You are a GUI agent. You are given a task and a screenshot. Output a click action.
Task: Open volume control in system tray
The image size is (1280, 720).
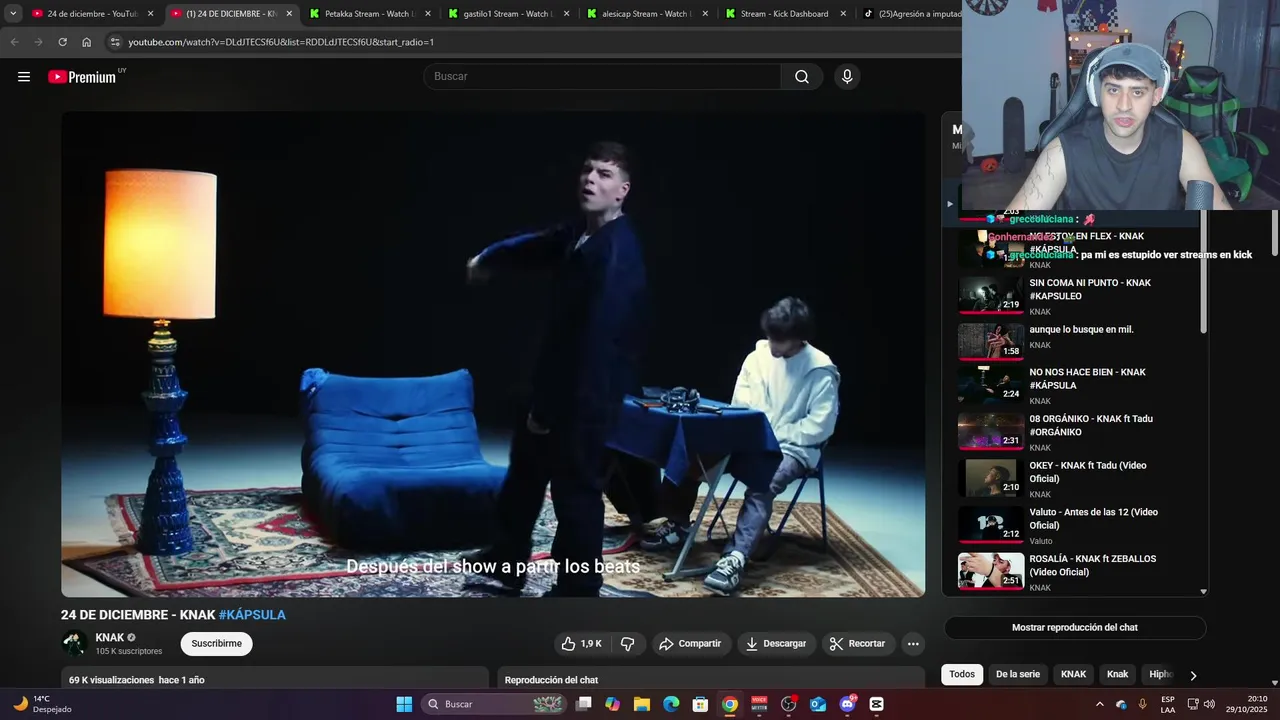pos(1209,704)
